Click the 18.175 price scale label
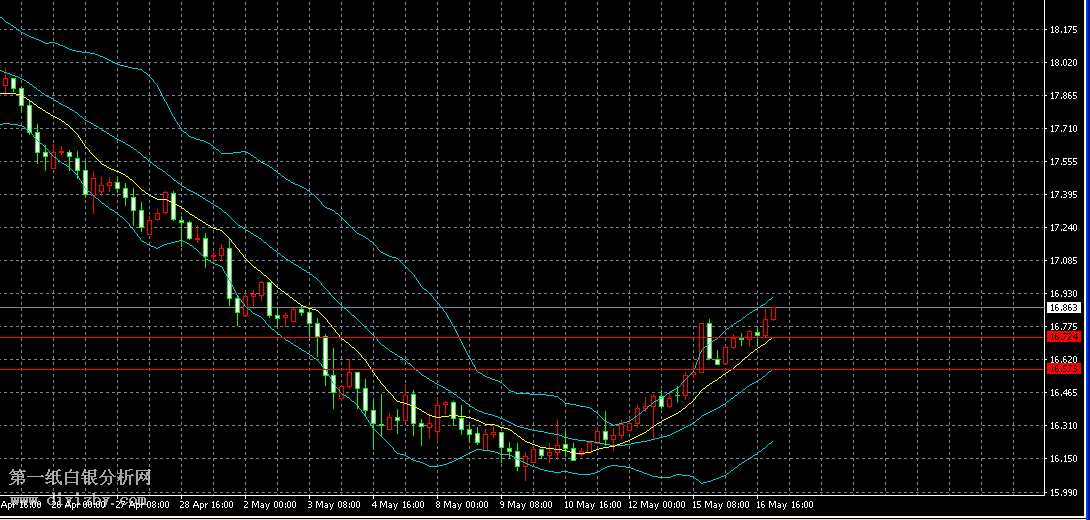The width and height of the screenshot is (1090, 520). pos(1062,30)
